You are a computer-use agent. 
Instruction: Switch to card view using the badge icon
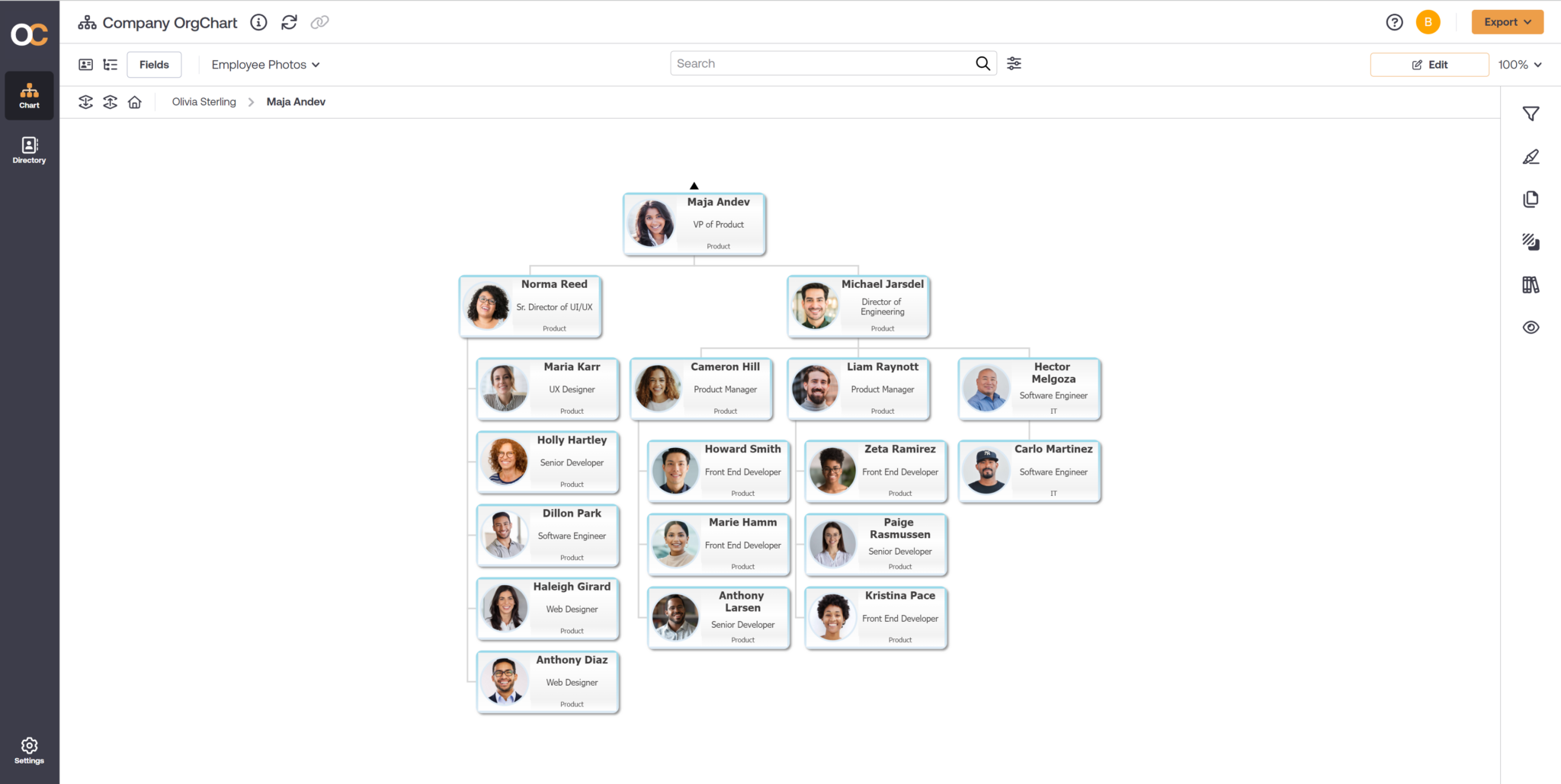(x=86, y=65)
